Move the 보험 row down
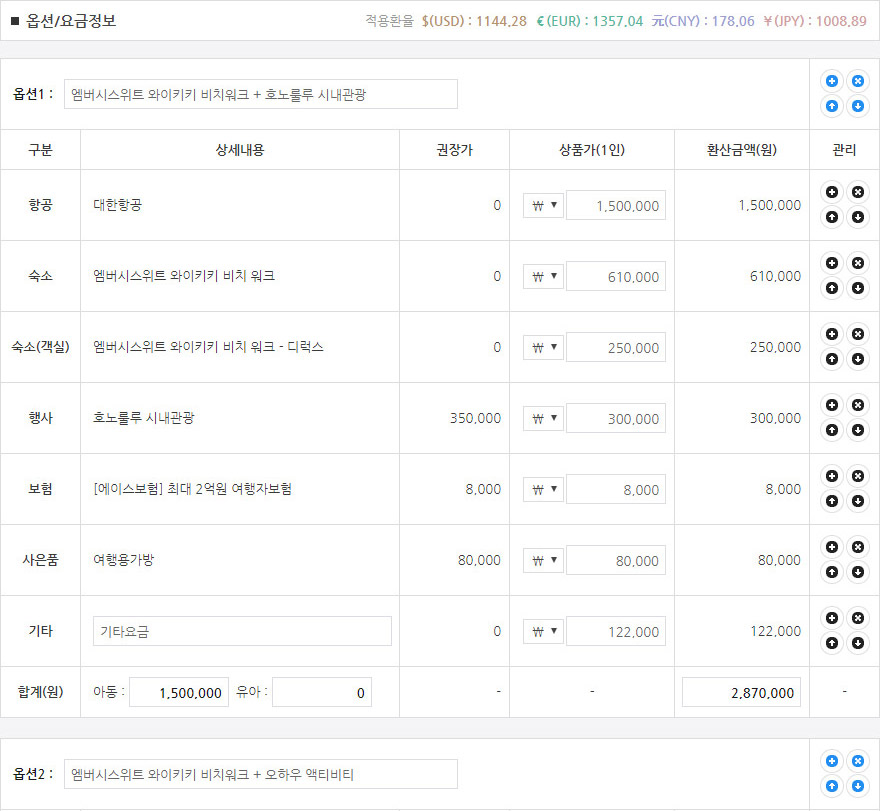880x811 pixels. tap(858, 501)
